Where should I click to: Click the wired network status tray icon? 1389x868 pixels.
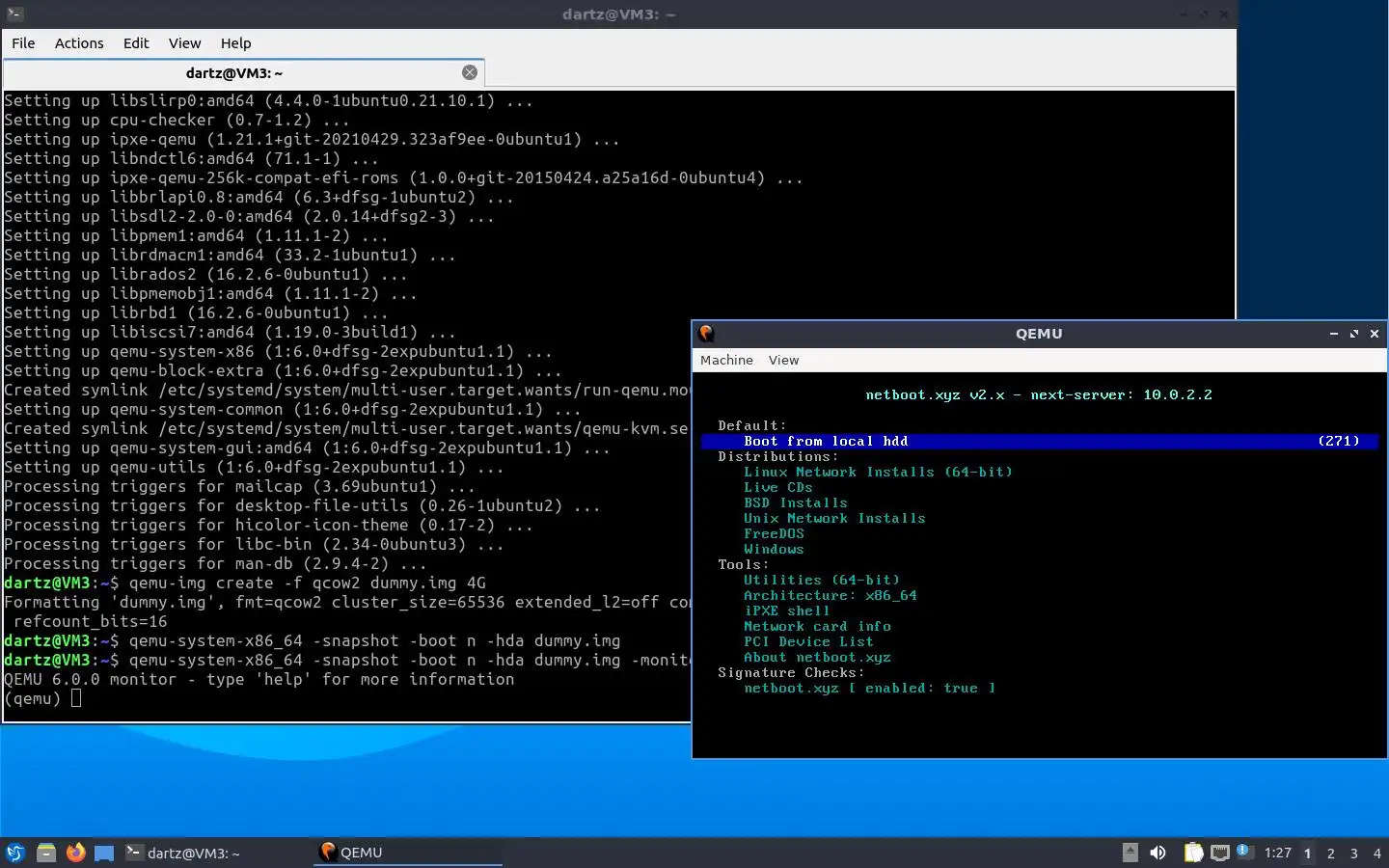[1220, 853]
